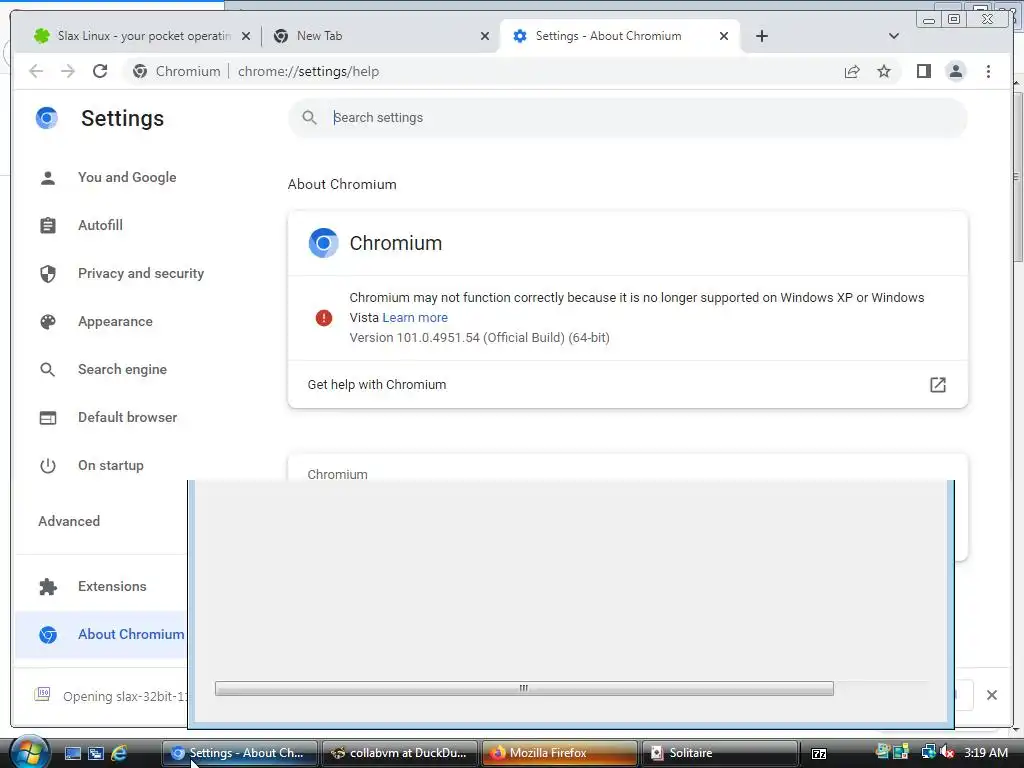Click the 7z tray icon

[x=819, y=754]
